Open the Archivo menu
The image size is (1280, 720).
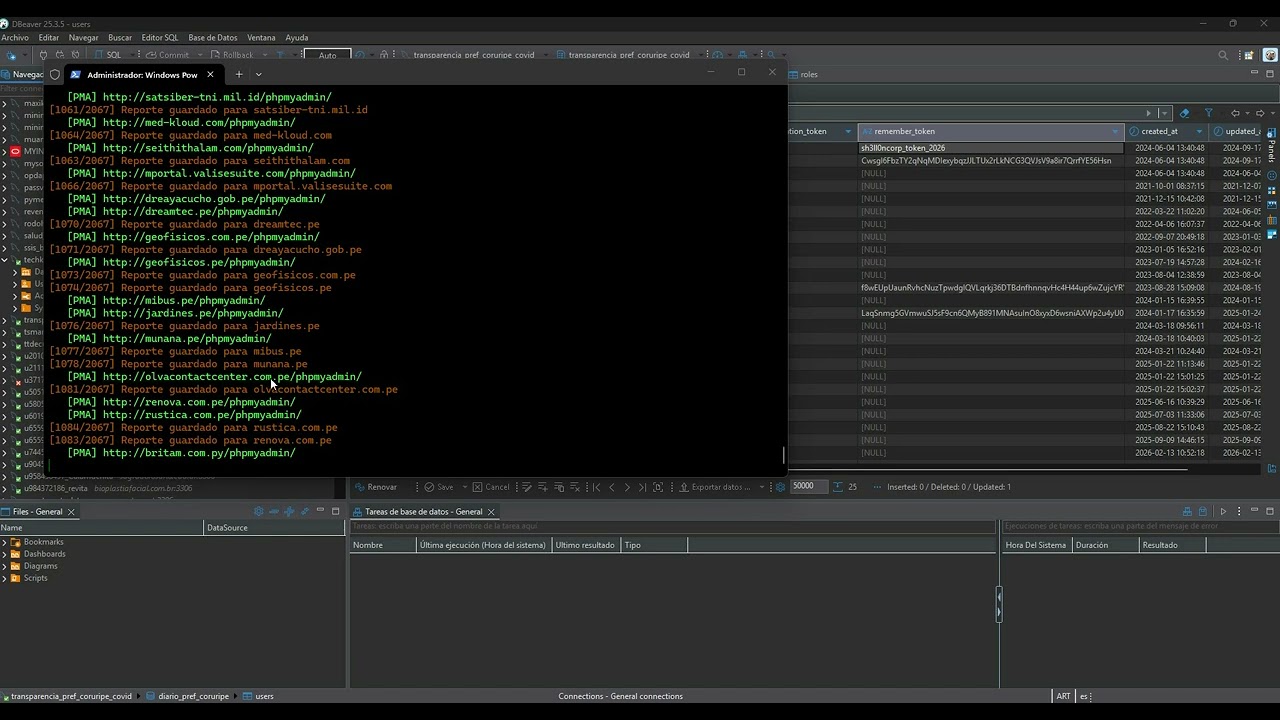[15, 38]
